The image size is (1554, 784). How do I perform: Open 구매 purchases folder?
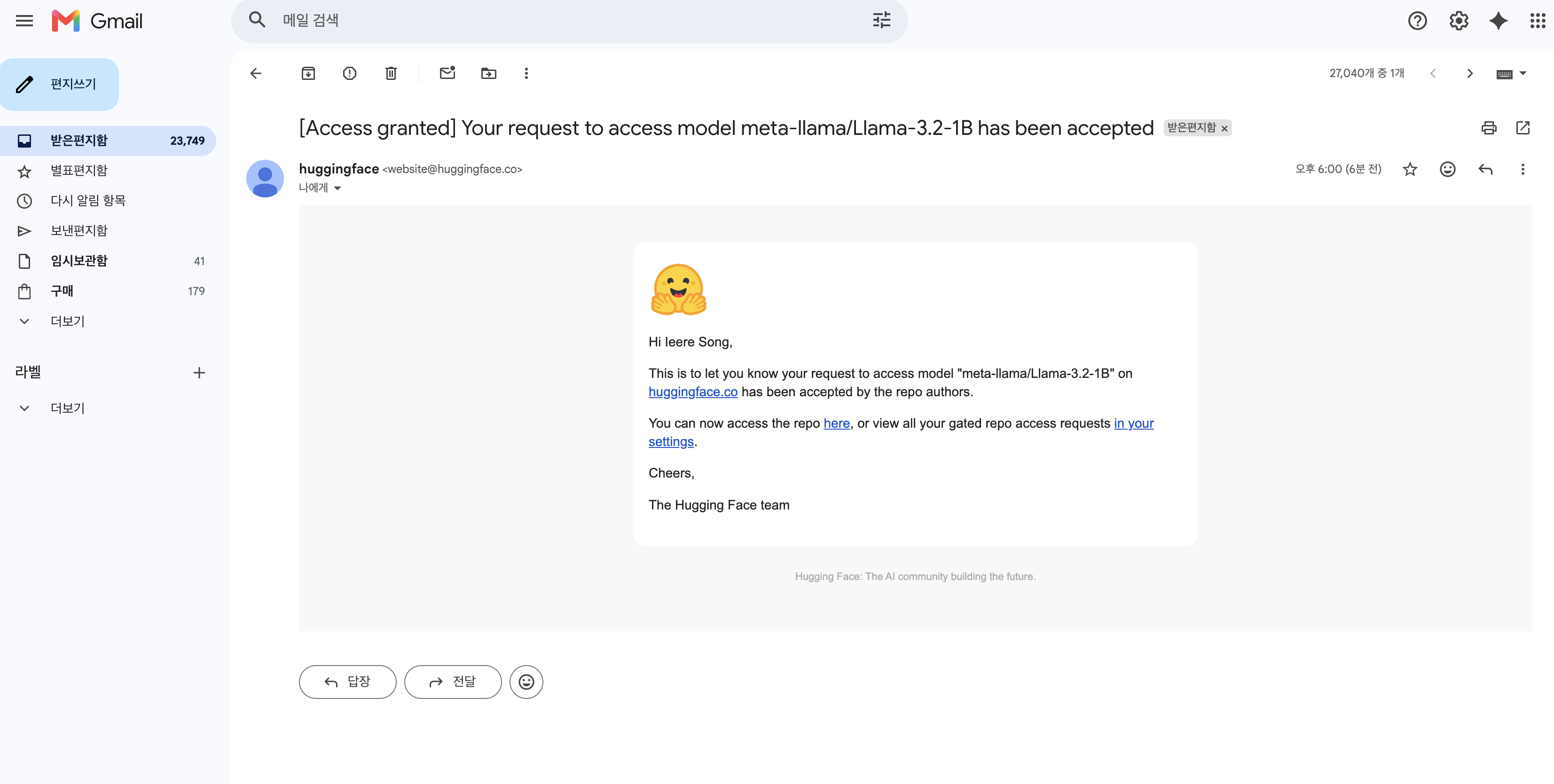pyautogui.click(x=108, y=291)
